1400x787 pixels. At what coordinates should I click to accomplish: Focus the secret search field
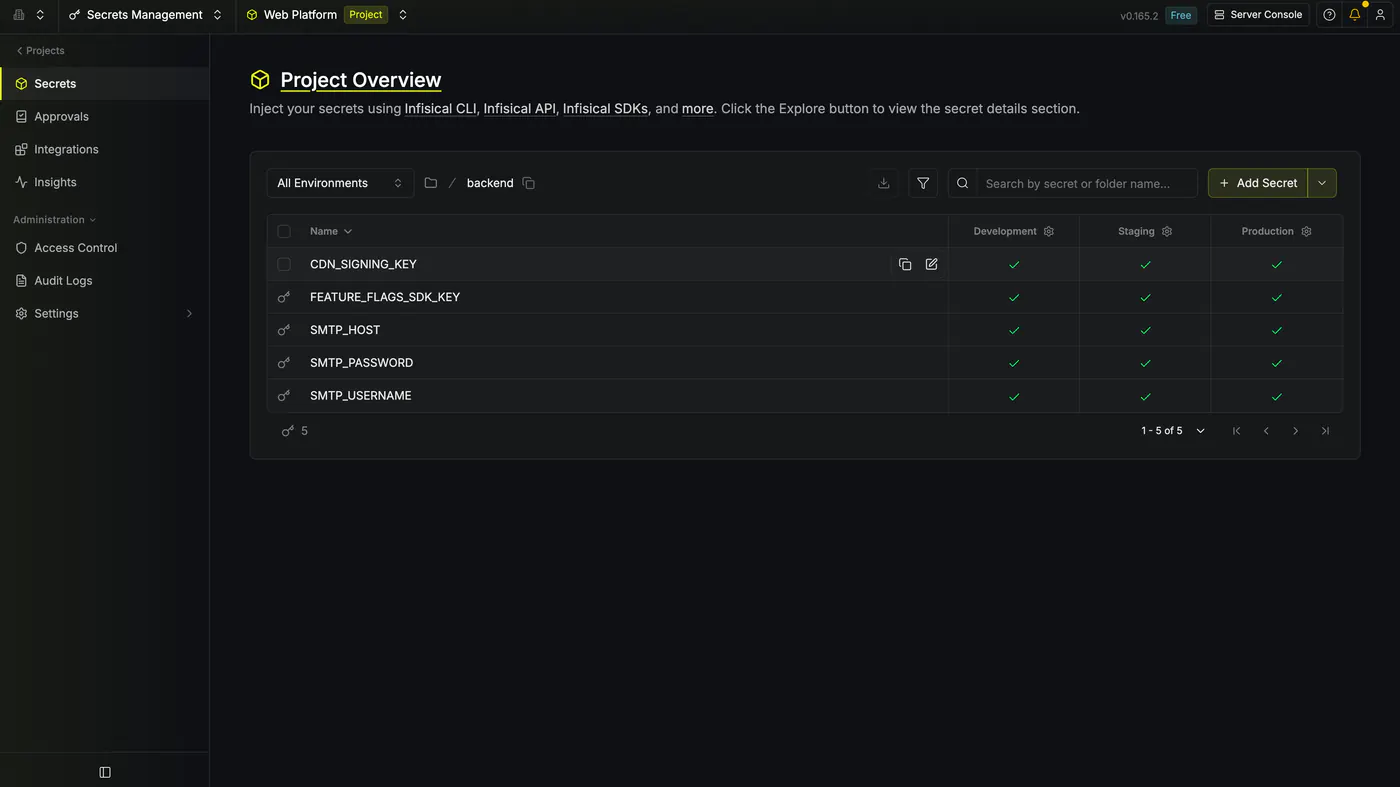[1086, 183]
